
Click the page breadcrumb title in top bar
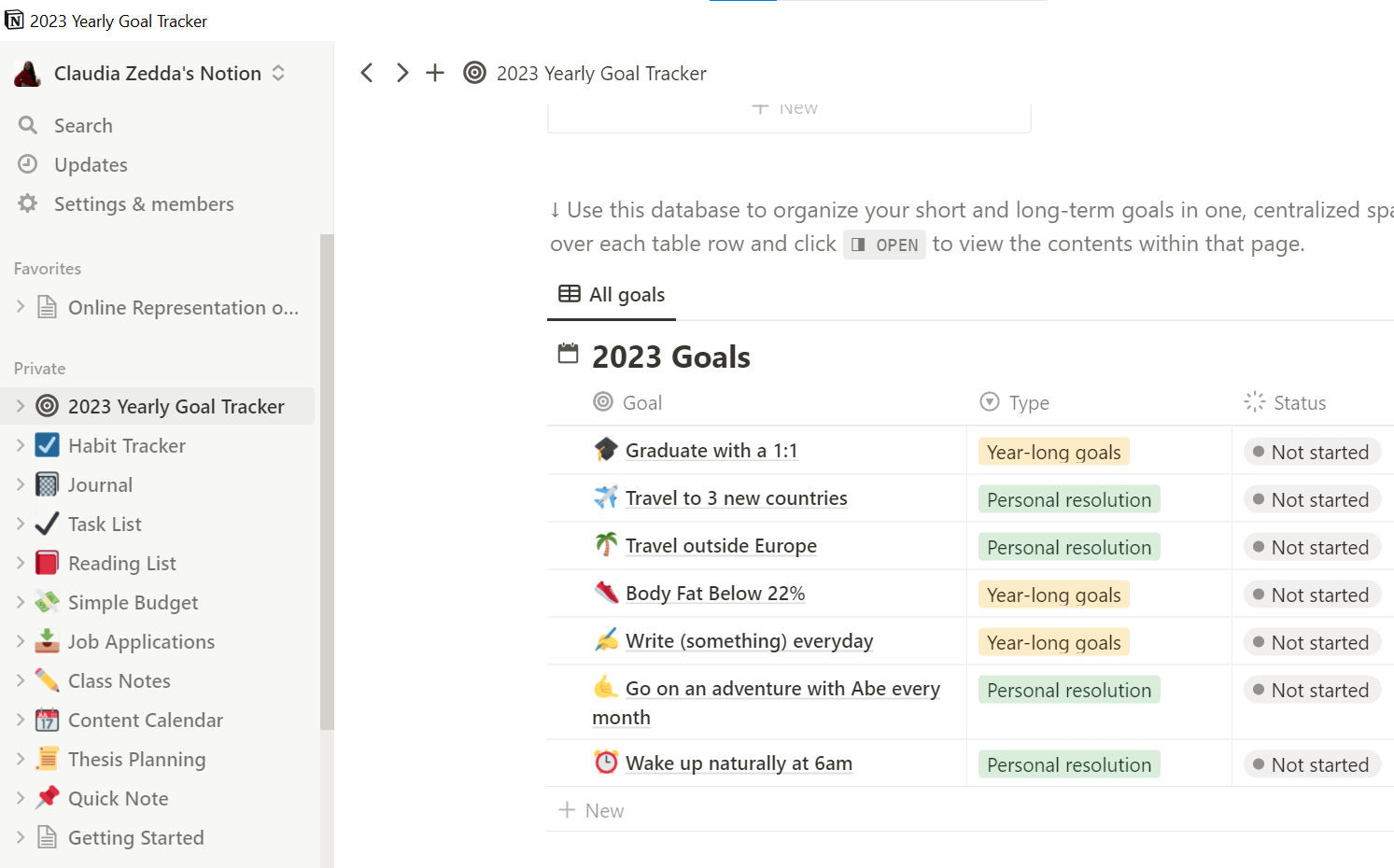coord(601,73)
